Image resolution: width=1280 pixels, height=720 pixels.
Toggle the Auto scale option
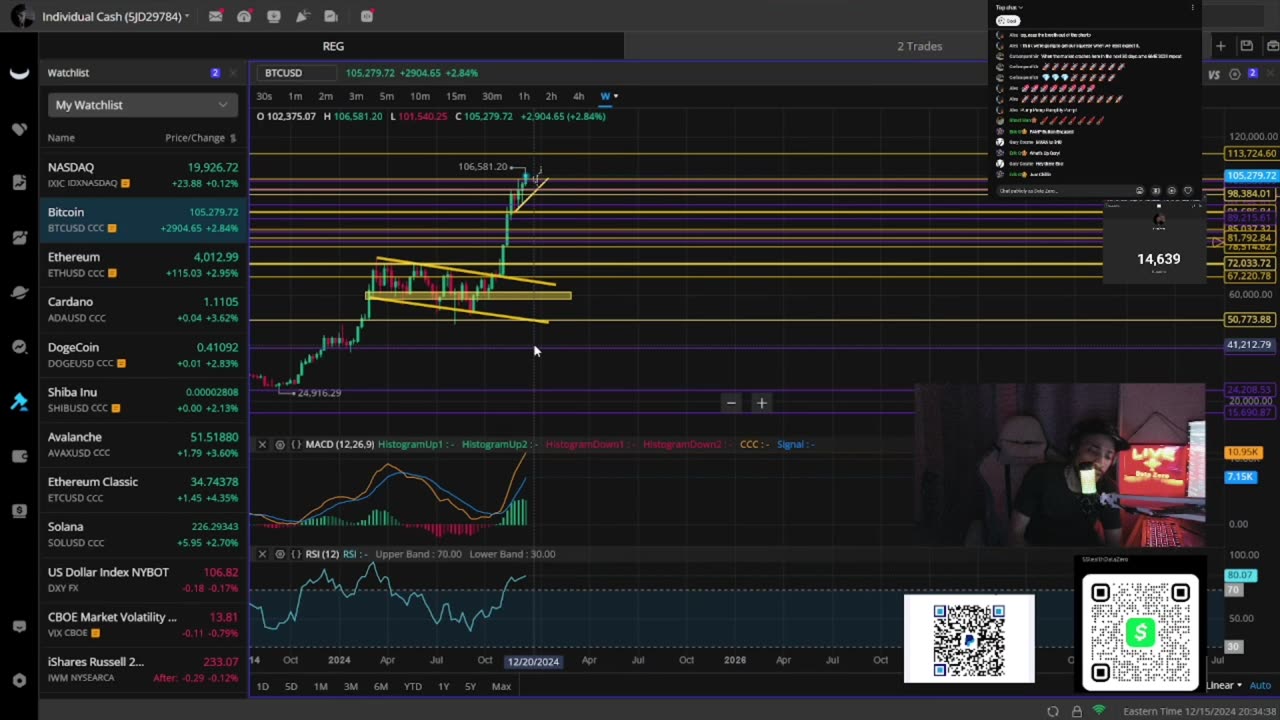click(1260, 685)
